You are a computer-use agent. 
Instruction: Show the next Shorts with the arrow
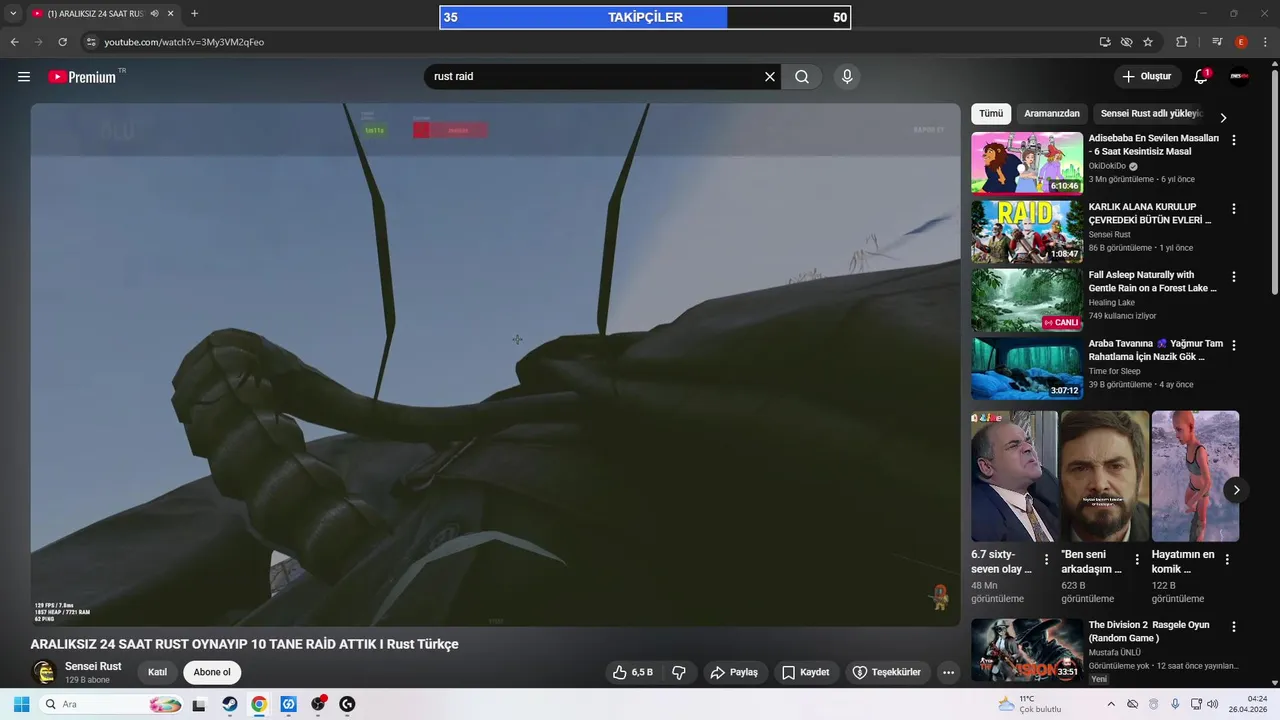[1236, 490]
